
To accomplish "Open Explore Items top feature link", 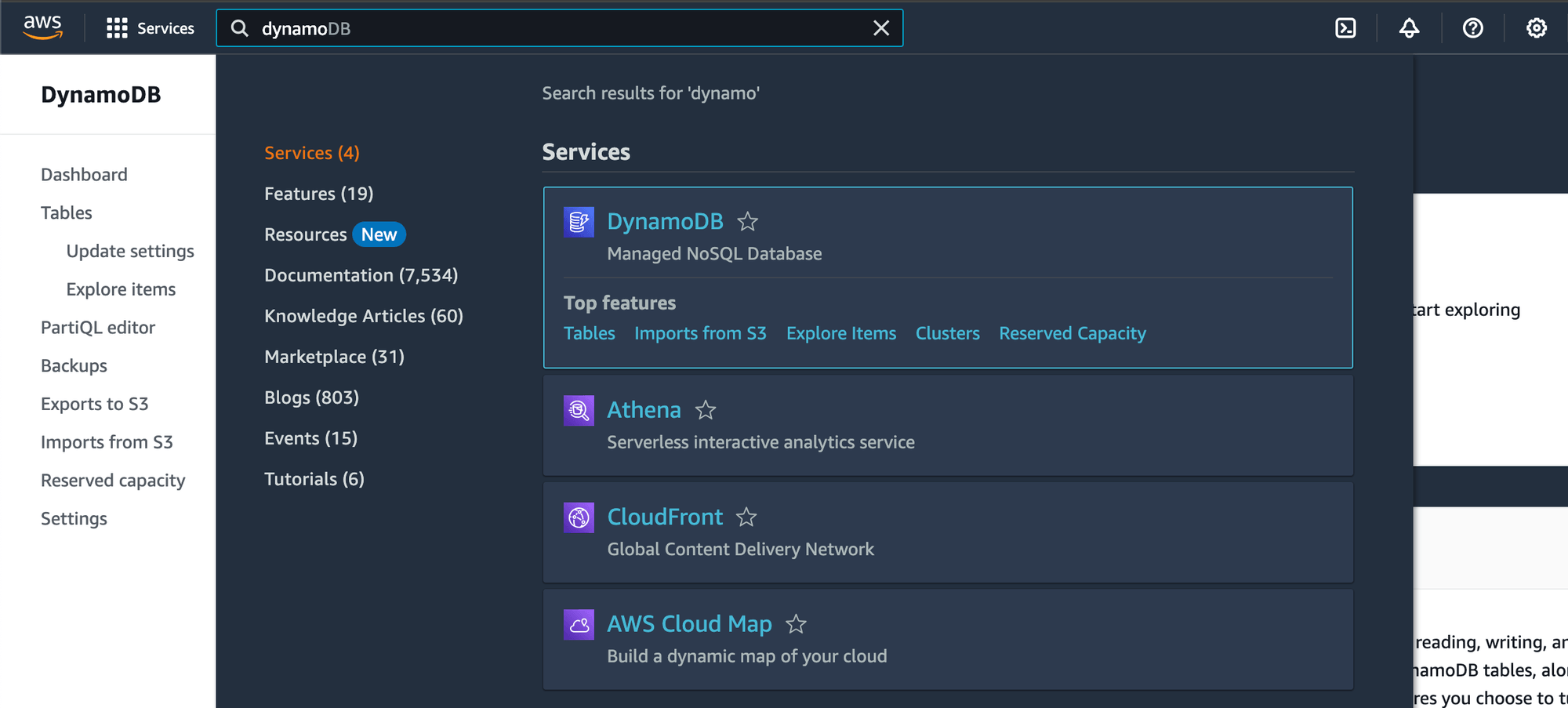I will [841, 333].
